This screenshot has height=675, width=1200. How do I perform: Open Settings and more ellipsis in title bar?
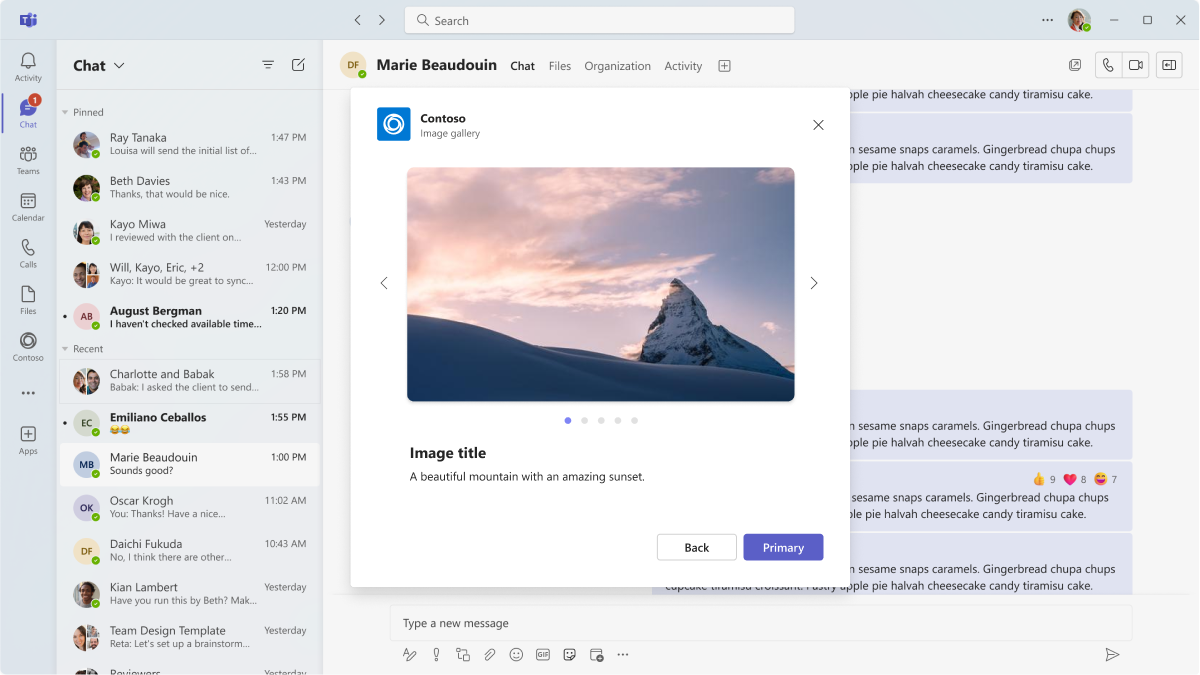[1047, 20]
